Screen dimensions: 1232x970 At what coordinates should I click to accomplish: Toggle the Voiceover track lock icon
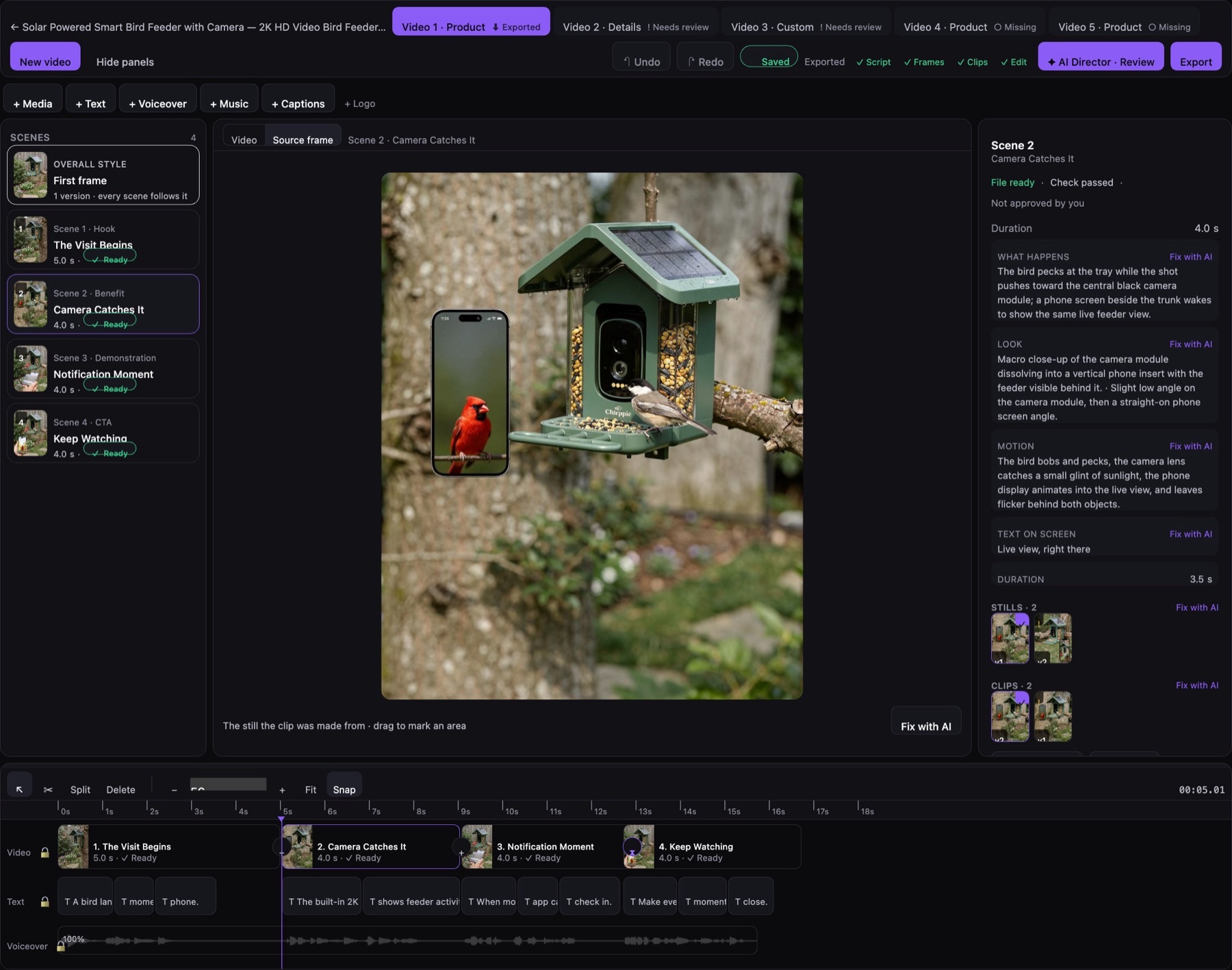pos(61,946)
